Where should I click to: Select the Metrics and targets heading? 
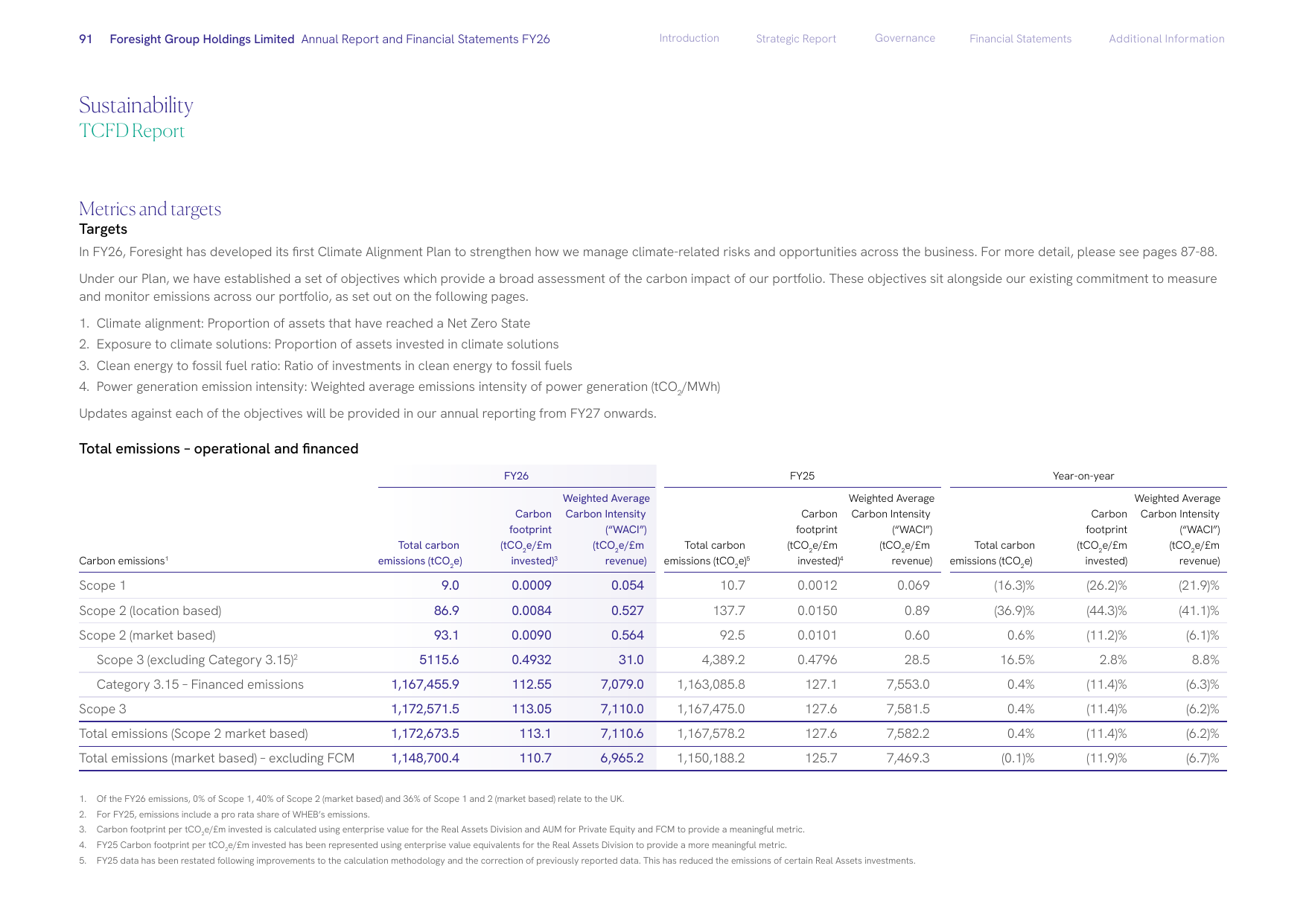click(150, 208)
